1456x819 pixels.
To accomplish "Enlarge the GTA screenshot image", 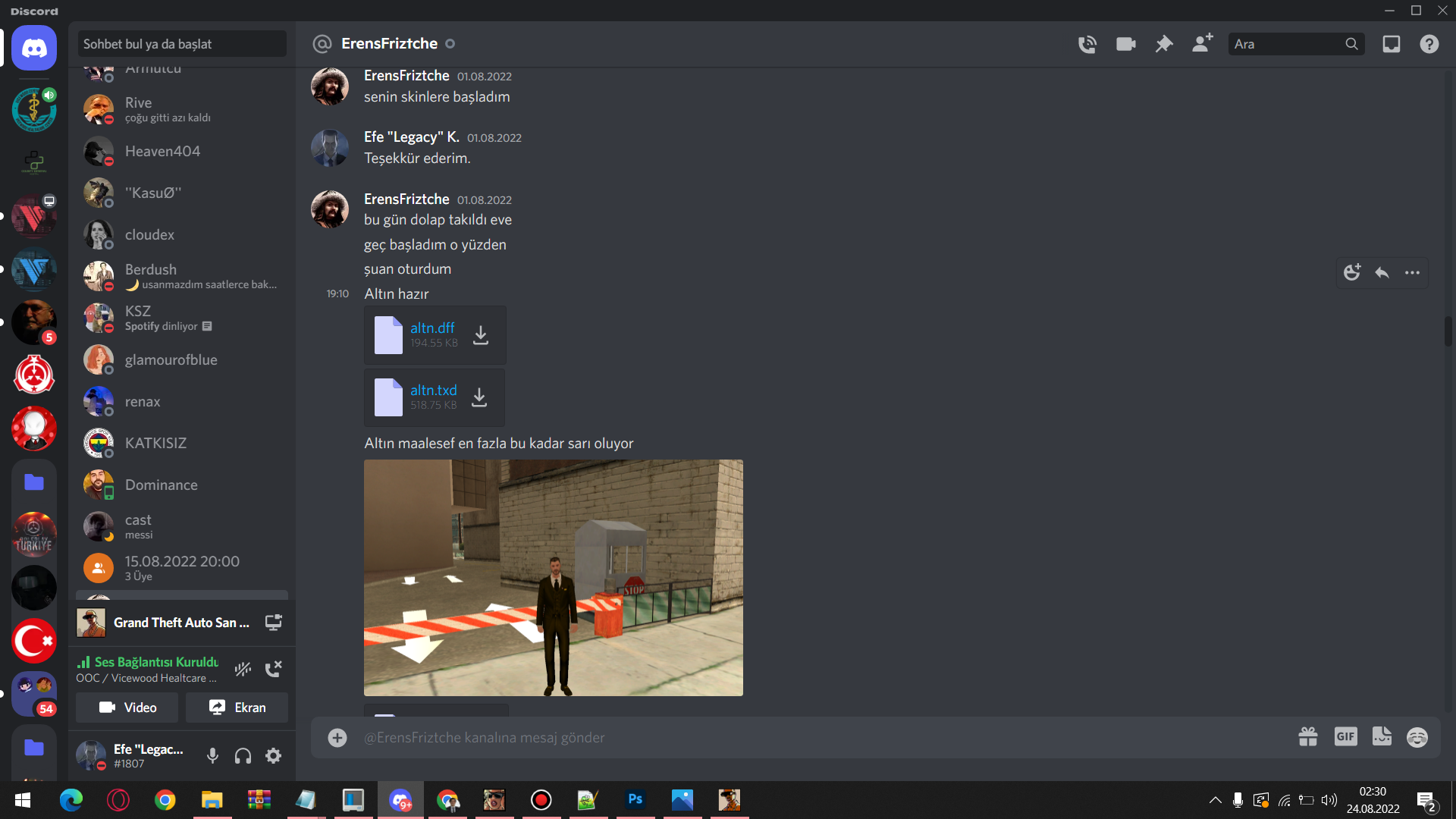I will coord(554,578).
